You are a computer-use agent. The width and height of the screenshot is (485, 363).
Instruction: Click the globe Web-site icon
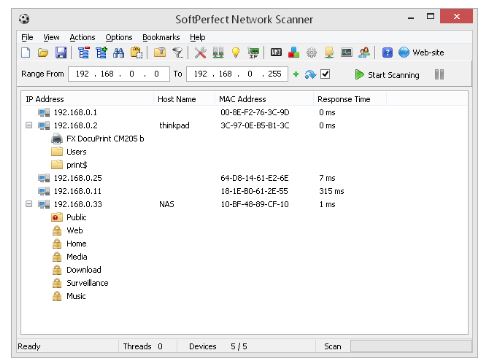click(404, 53)
